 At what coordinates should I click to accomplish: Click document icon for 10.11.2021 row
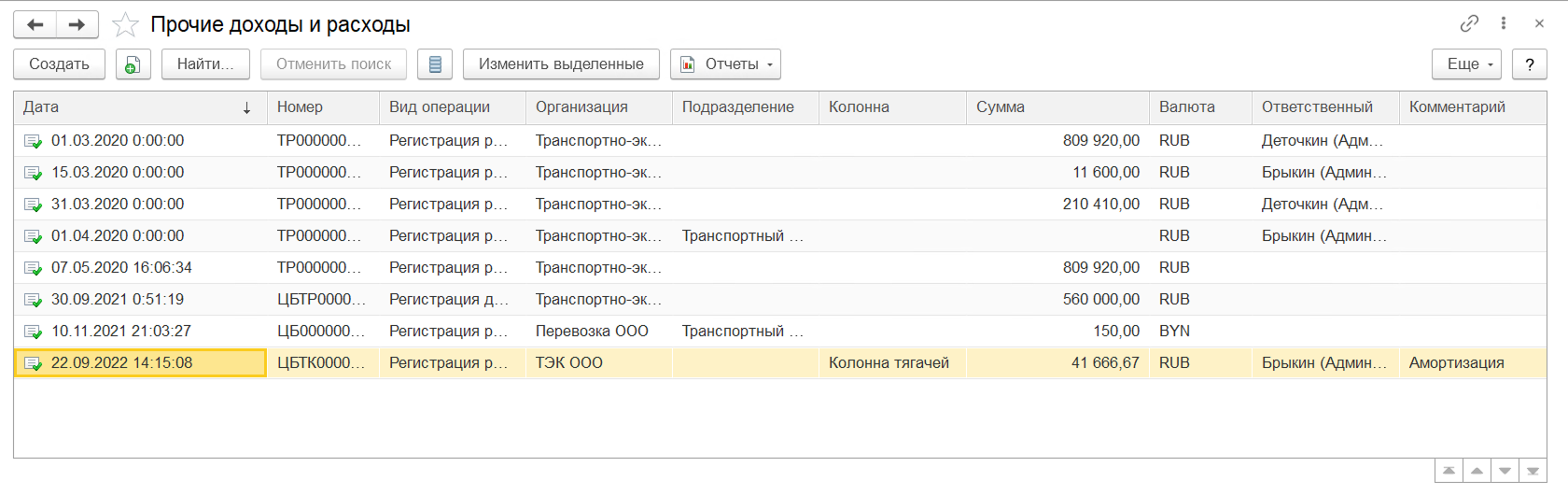(33, 332)
